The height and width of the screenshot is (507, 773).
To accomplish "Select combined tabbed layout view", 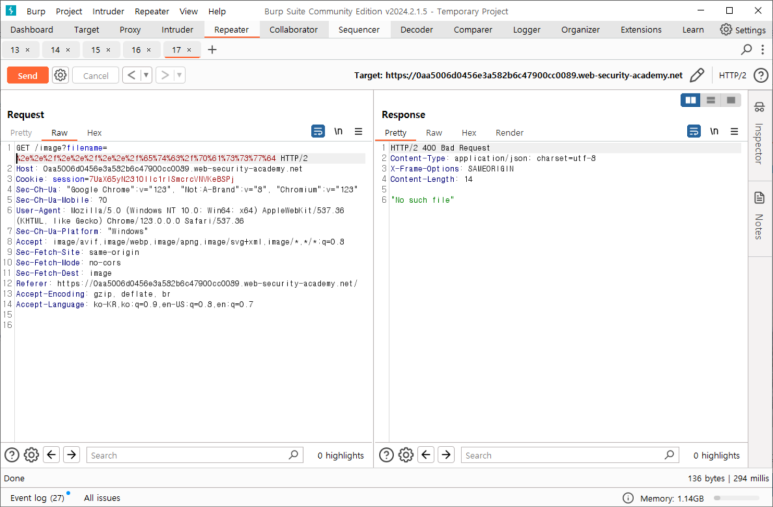I will pos(731,100).
